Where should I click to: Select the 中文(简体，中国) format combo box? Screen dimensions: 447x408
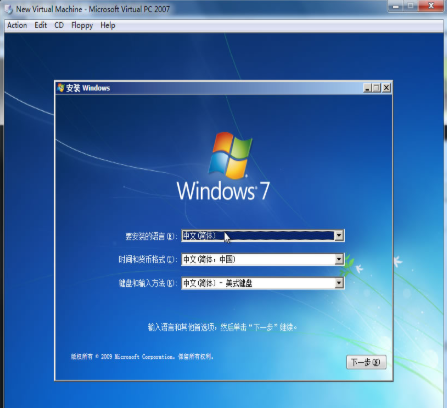click(263, 259)
